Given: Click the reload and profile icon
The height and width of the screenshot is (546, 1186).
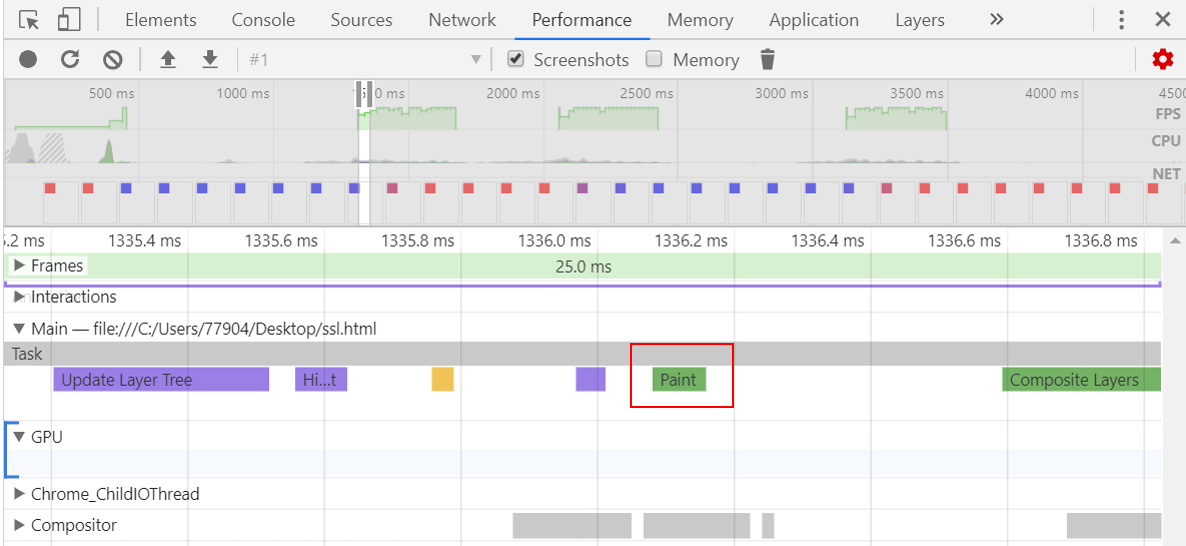Looking at the screenshot, I should [70, 60].
